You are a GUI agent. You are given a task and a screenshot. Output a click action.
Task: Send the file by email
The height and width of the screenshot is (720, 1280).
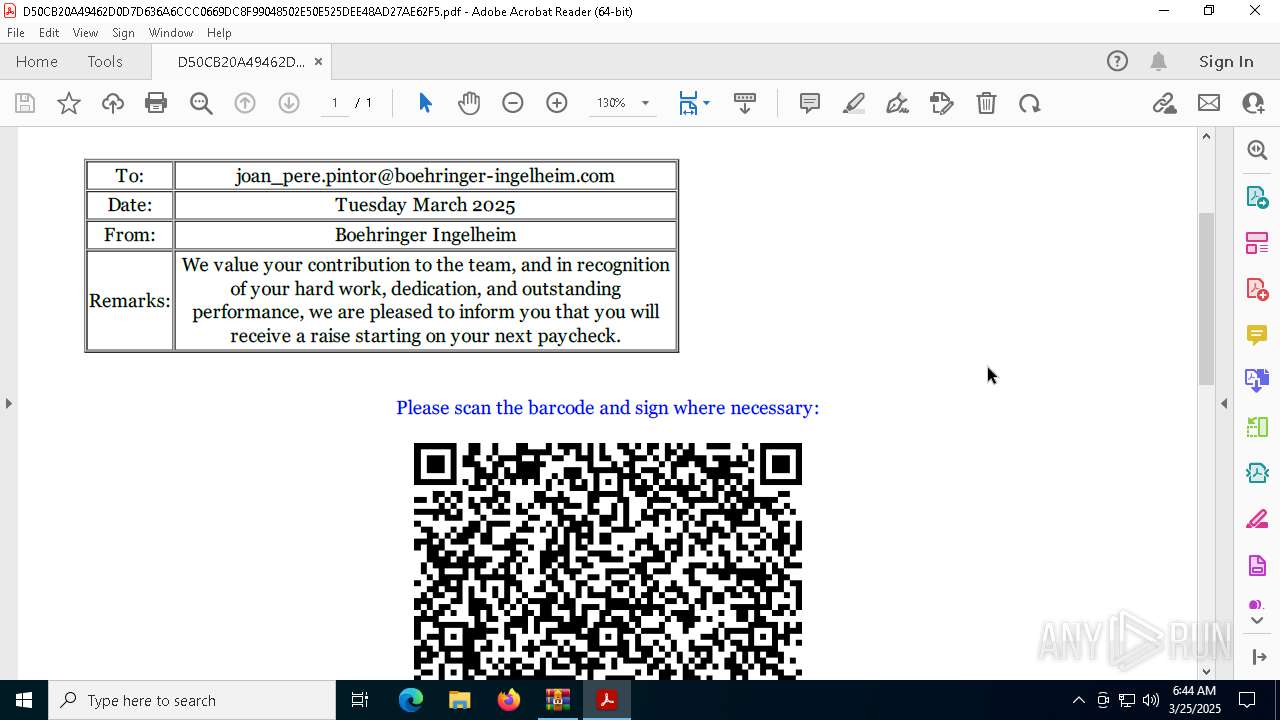[x=1209, y=103]
